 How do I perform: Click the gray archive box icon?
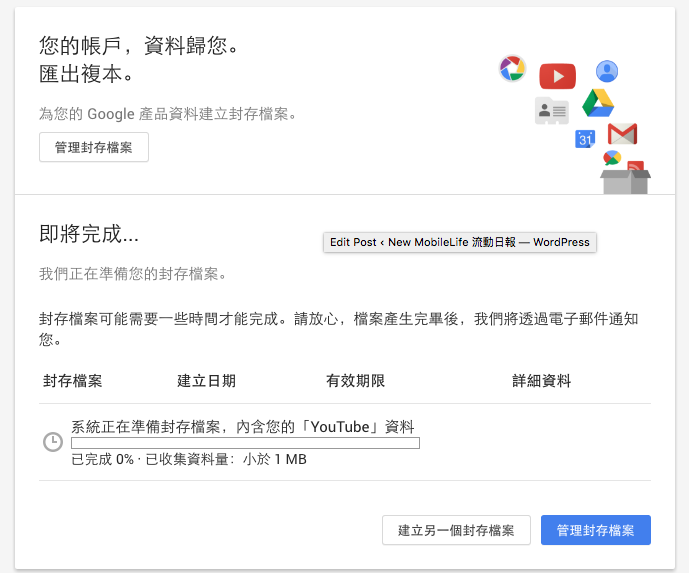click(625, 182)
